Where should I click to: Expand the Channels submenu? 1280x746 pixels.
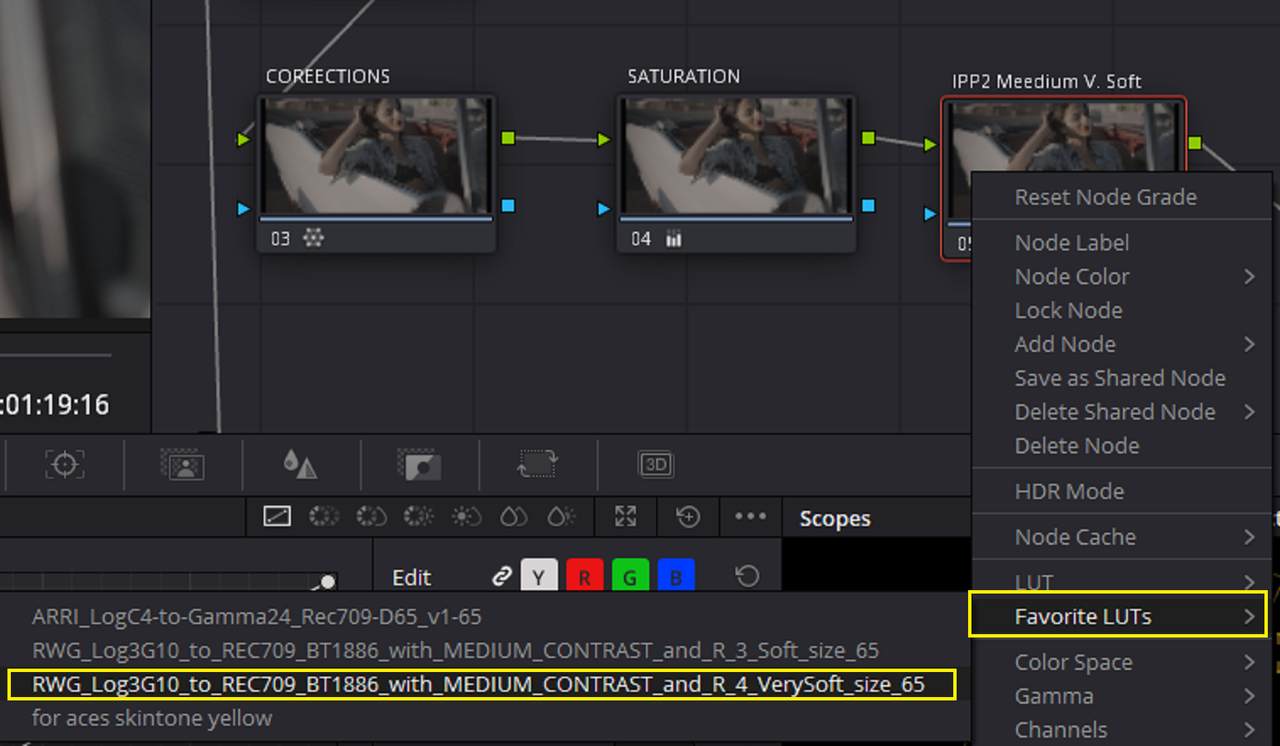click(1122, 730)
